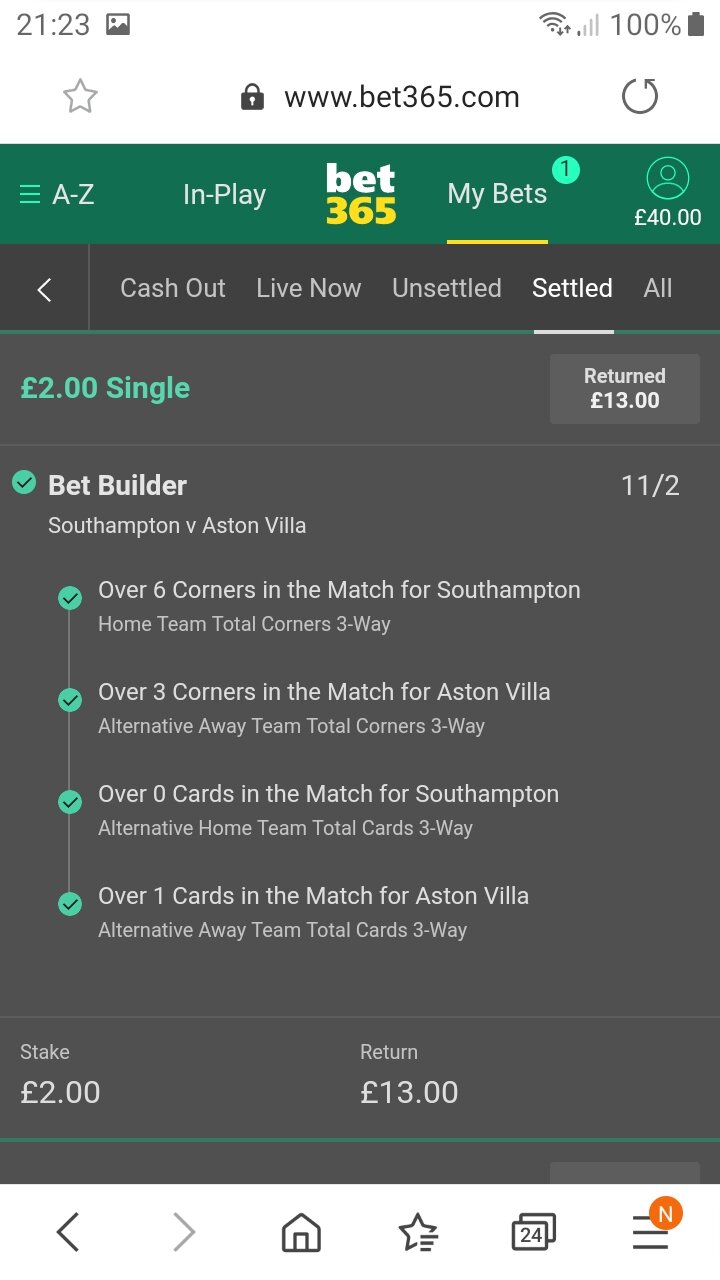Tap tick for Over 6 Corners Southampton

tap(70, 598)
